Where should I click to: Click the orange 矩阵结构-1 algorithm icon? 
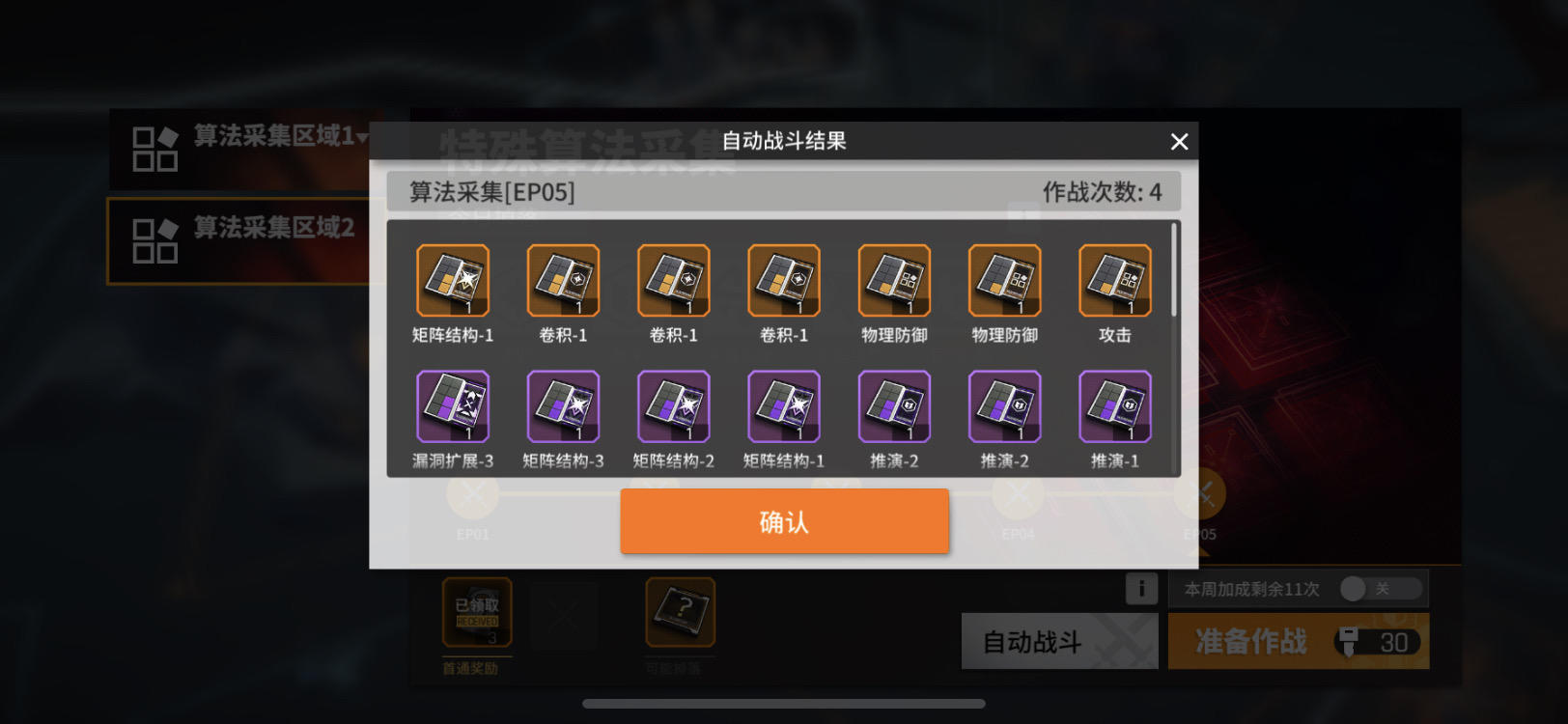tap(453, 281)
